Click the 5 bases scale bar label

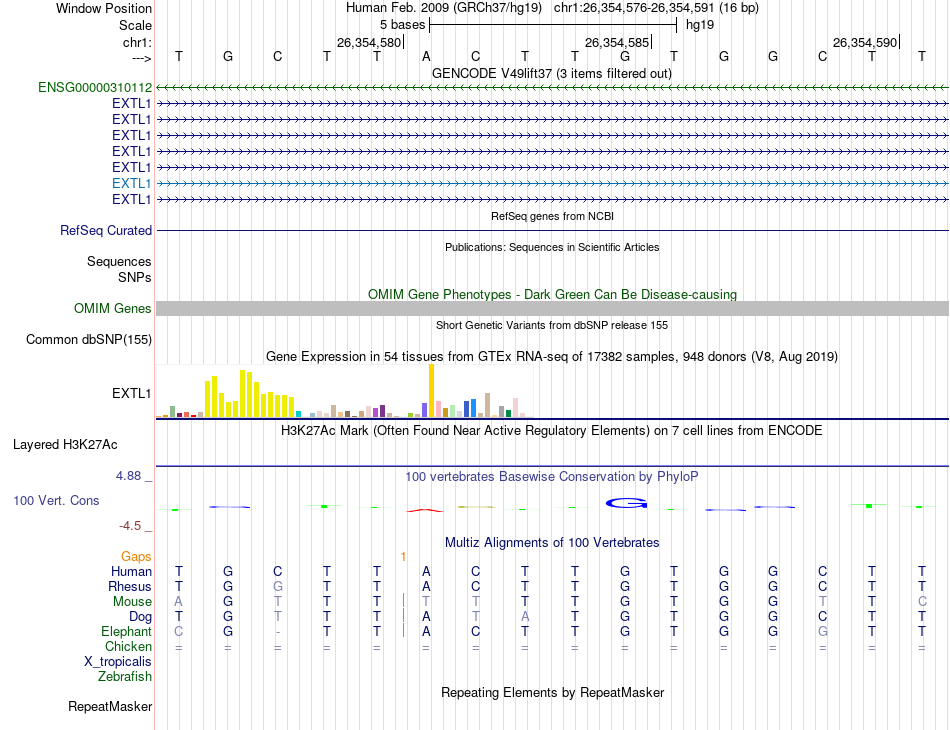(x=402, y=25)
